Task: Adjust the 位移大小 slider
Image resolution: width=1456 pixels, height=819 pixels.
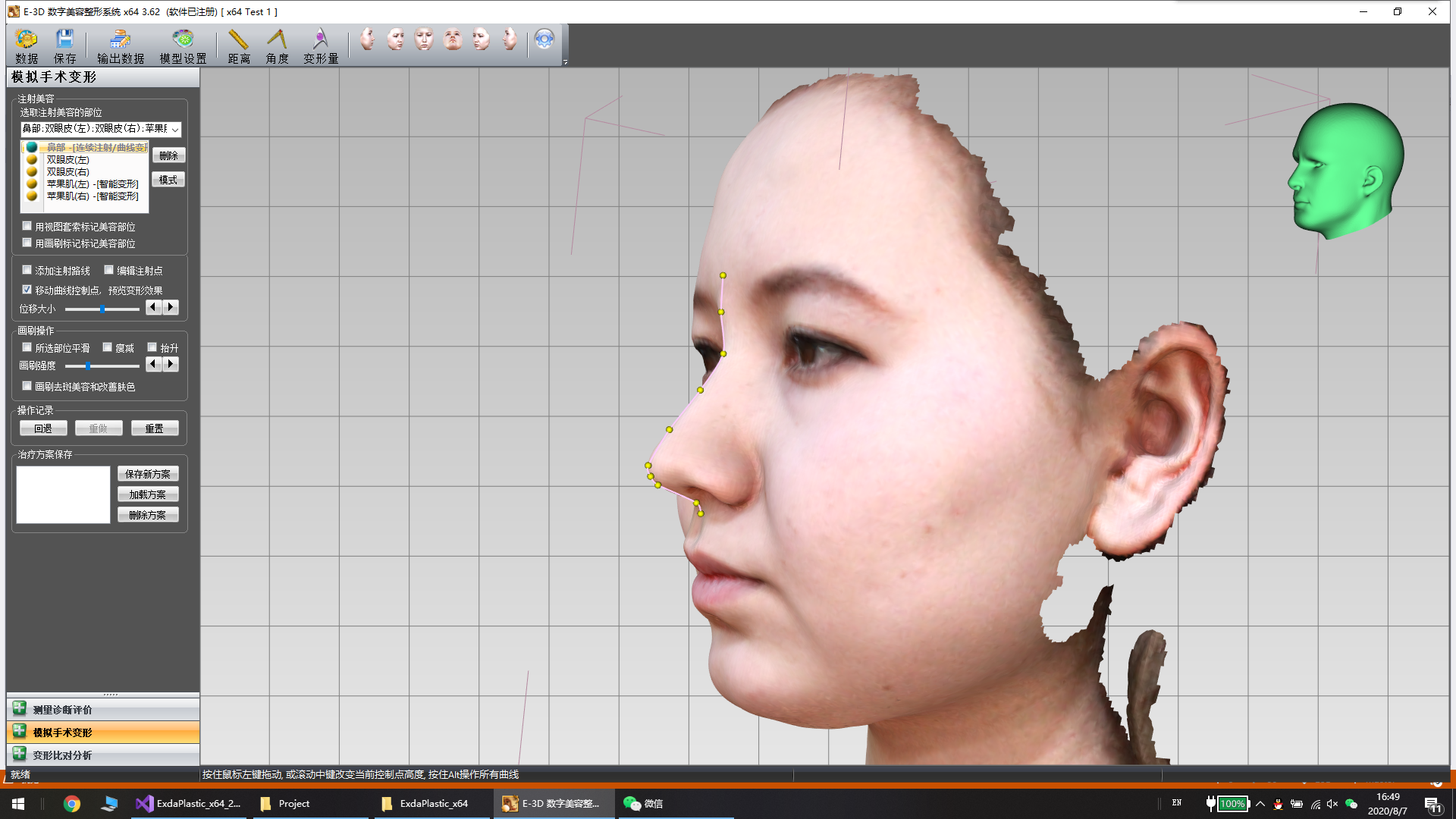Action: coord(102,309)
